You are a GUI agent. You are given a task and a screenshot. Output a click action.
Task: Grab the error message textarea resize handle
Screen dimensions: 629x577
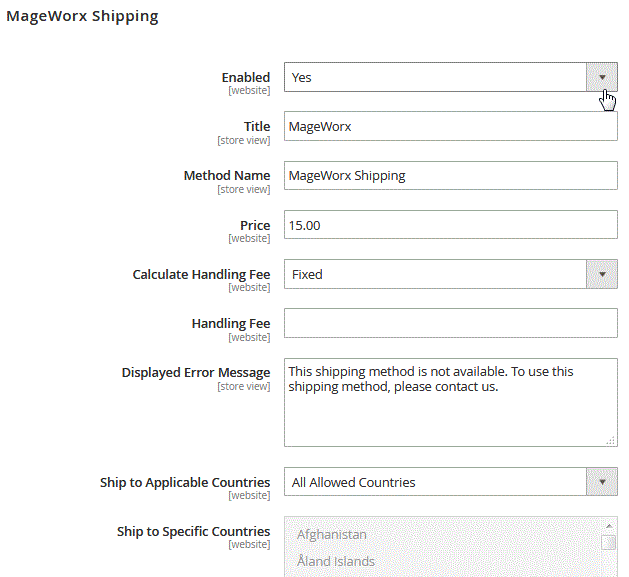610,439
